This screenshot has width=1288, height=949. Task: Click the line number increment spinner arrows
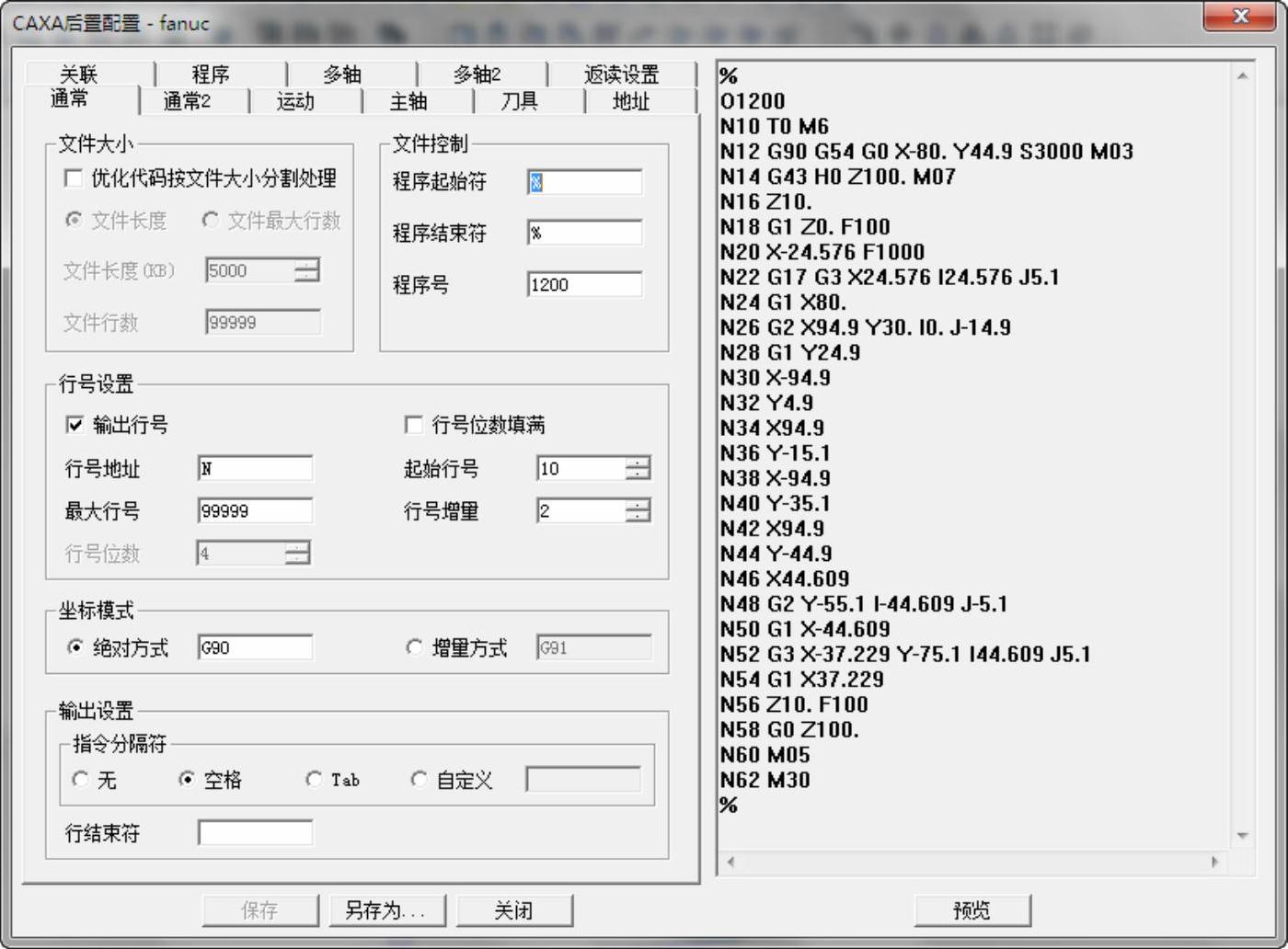pos(638,511)
